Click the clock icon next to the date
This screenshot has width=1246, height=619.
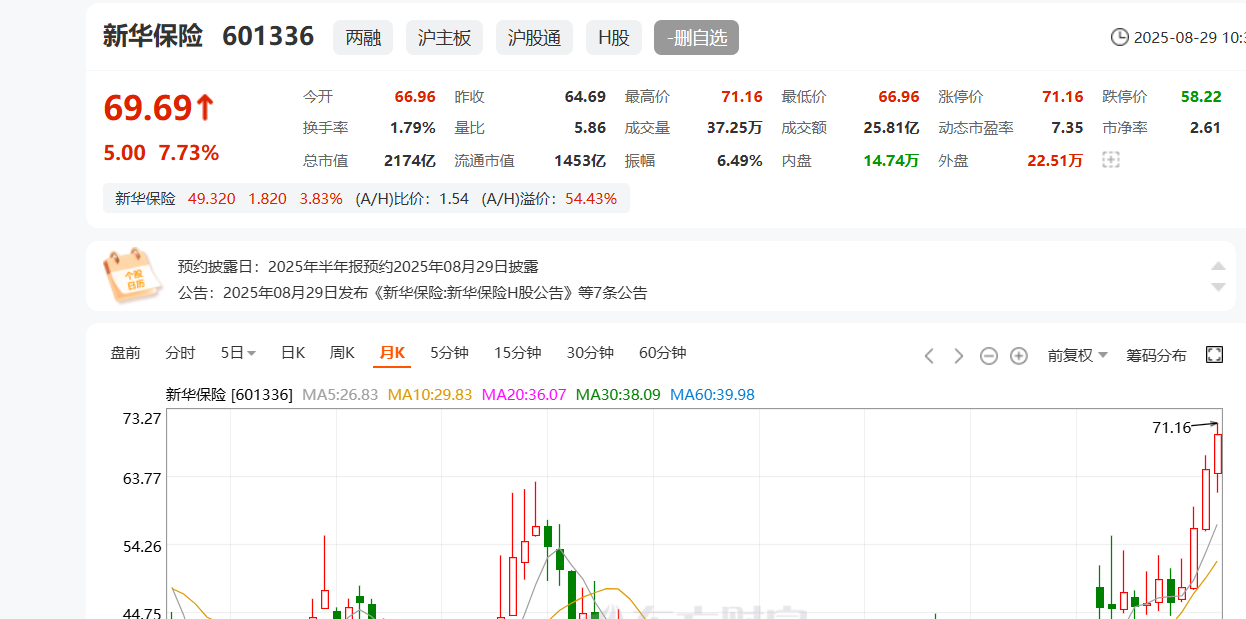click(1119, 37)
